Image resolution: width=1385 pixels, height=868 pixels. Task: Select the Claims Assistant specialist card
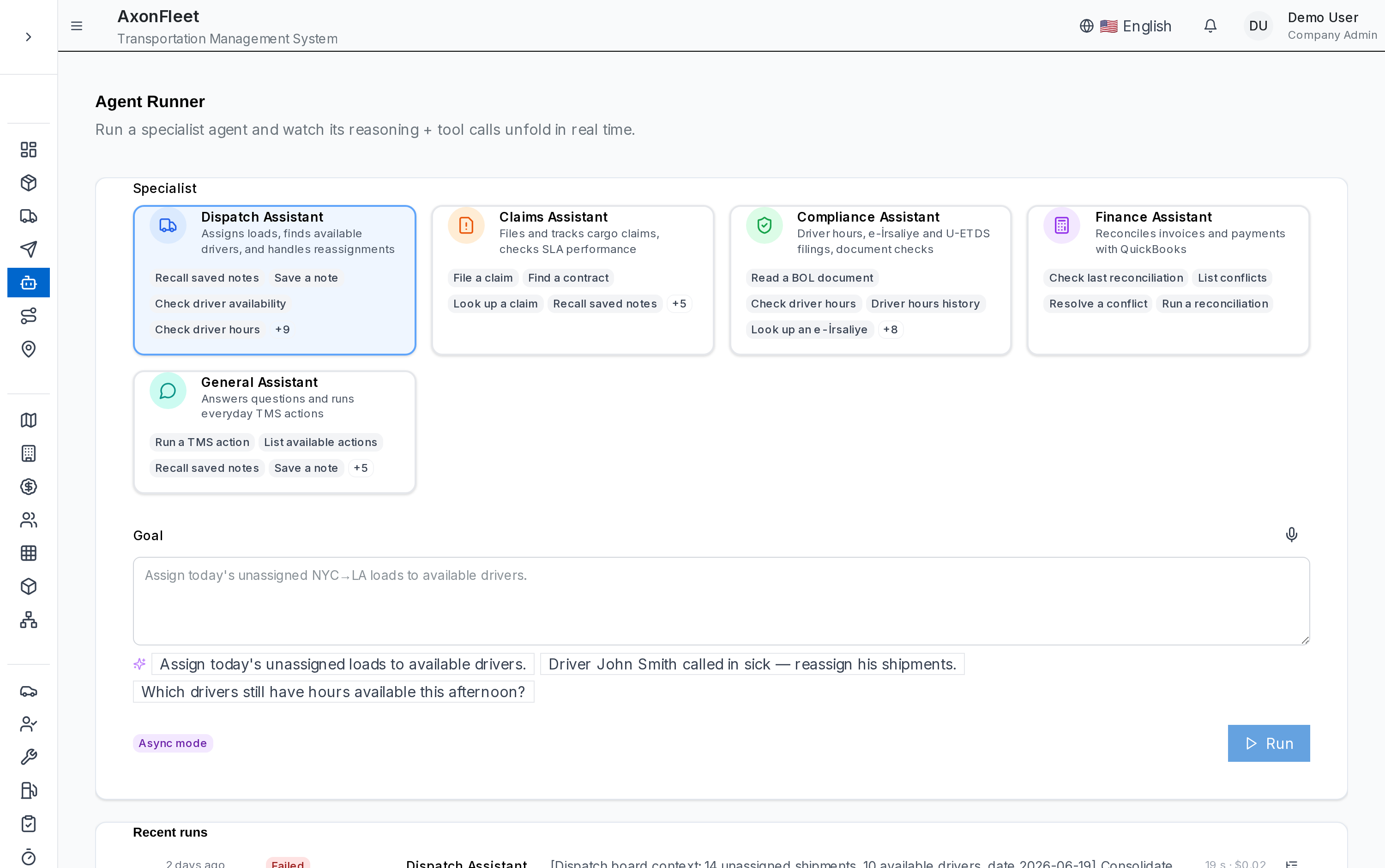click(572, 280)
